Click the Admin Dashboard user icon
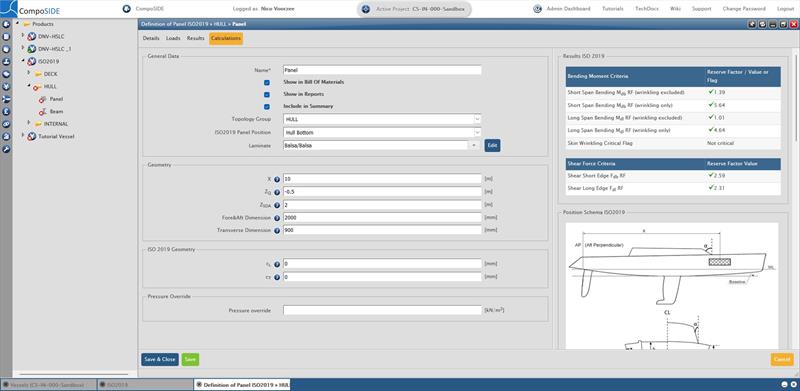The image size is (800, 391). [537, 9]
